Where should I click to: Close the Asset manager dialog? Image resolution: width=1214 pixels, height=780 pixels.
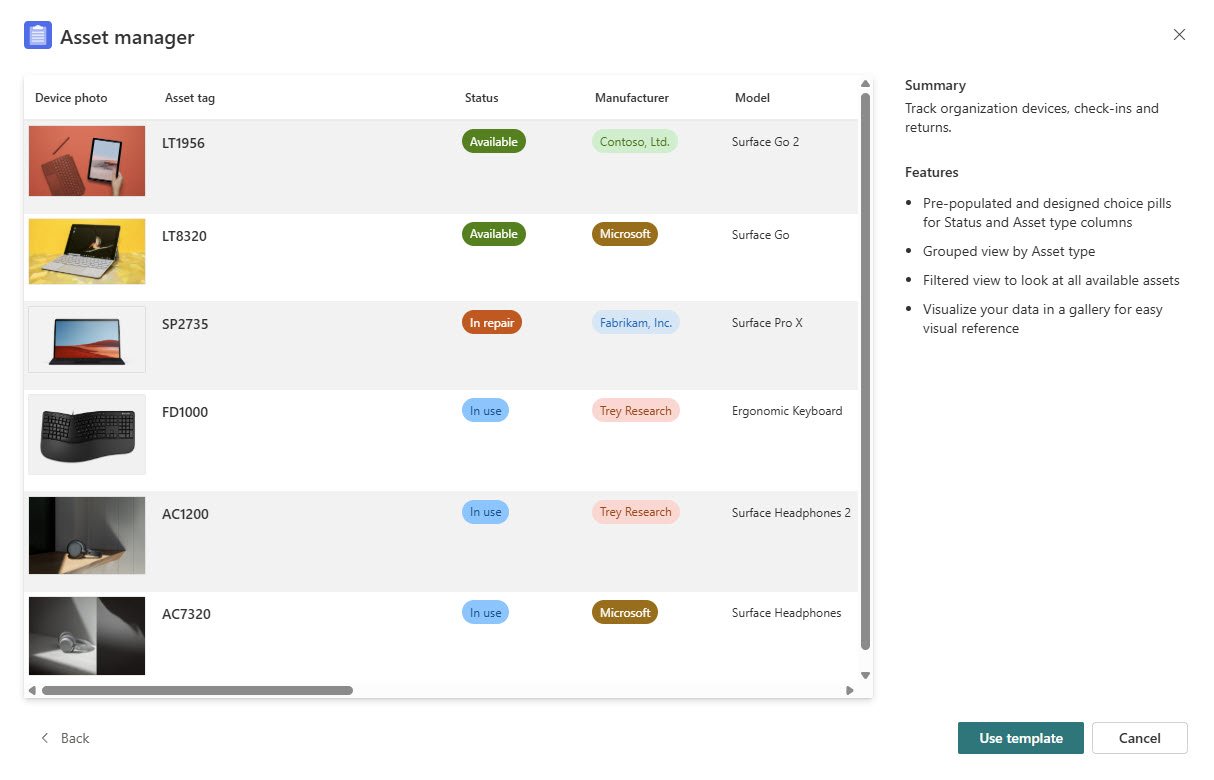tap(1179, 35)
